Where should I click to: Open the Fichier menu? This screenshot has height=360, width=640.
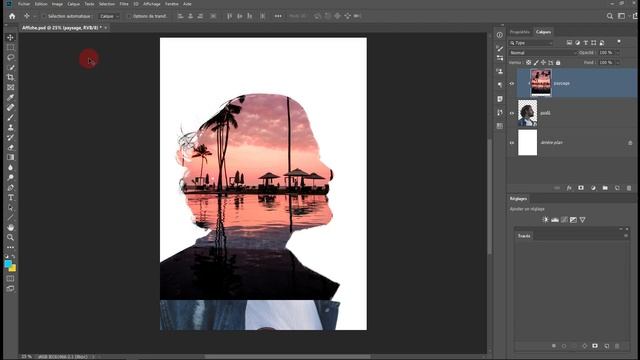24,4
